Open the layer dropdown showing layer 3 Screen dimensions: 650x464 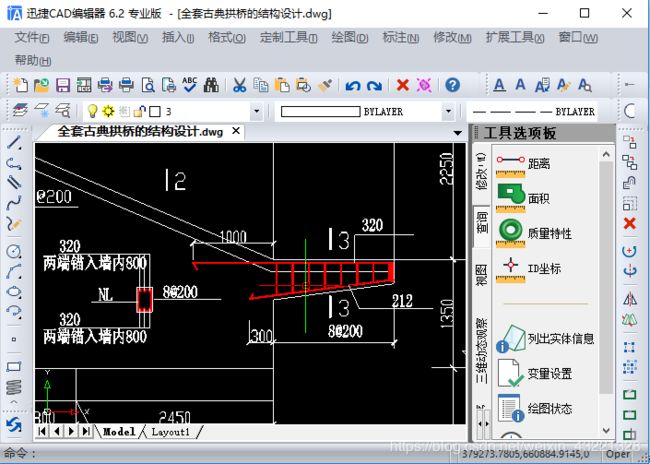click(257, 111)
